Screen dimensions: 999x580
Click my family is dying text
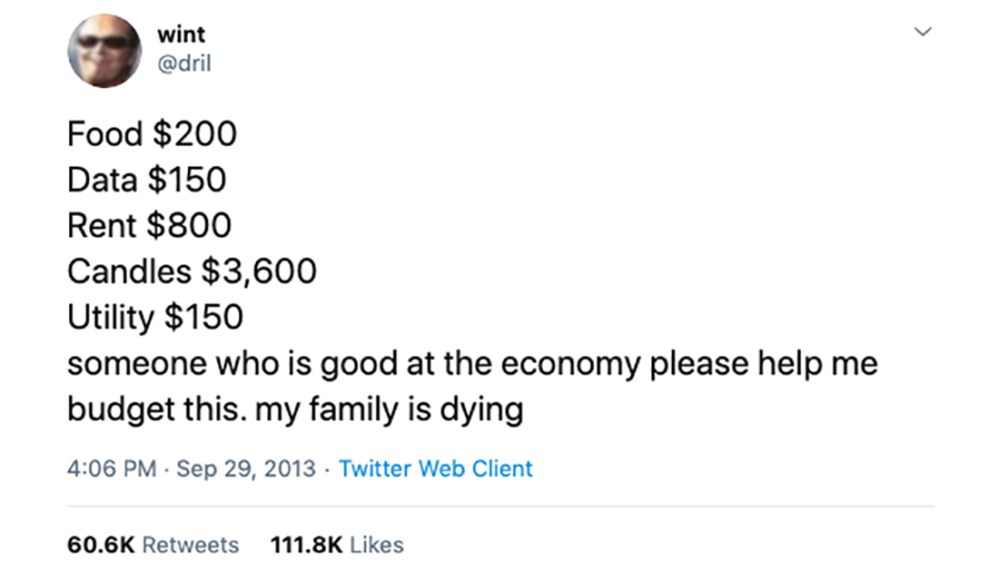389,410
